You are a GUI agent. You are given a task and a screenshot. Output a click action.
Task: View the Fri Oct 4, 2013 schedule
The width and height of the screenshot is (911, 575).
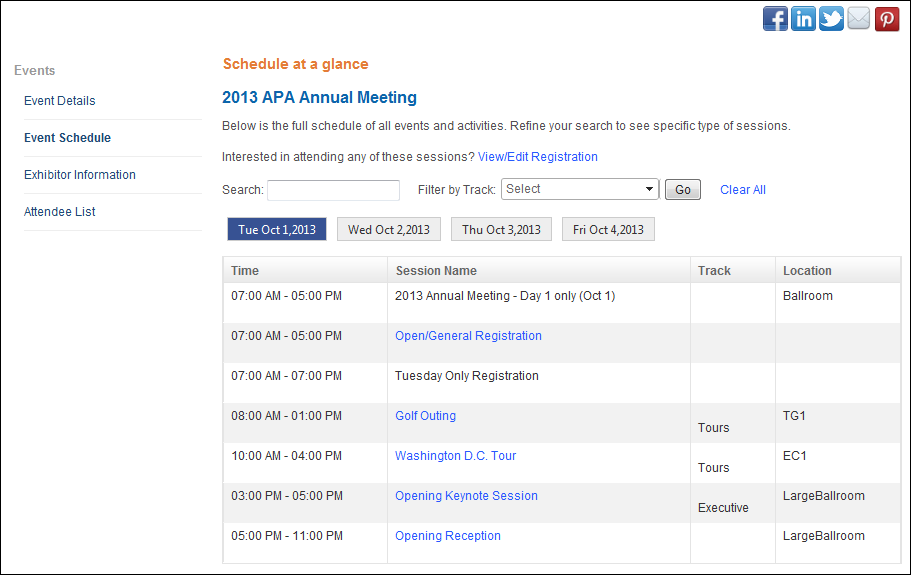coord(608,229)
